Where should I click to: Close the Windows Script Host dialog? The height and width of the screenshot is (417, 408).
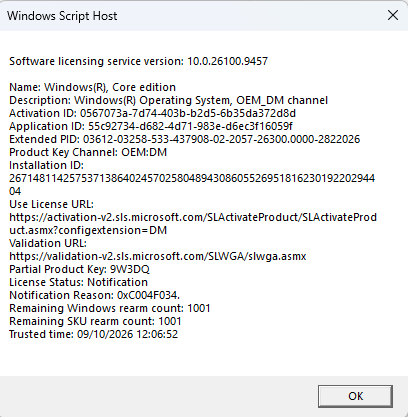[x=393, y=15]
